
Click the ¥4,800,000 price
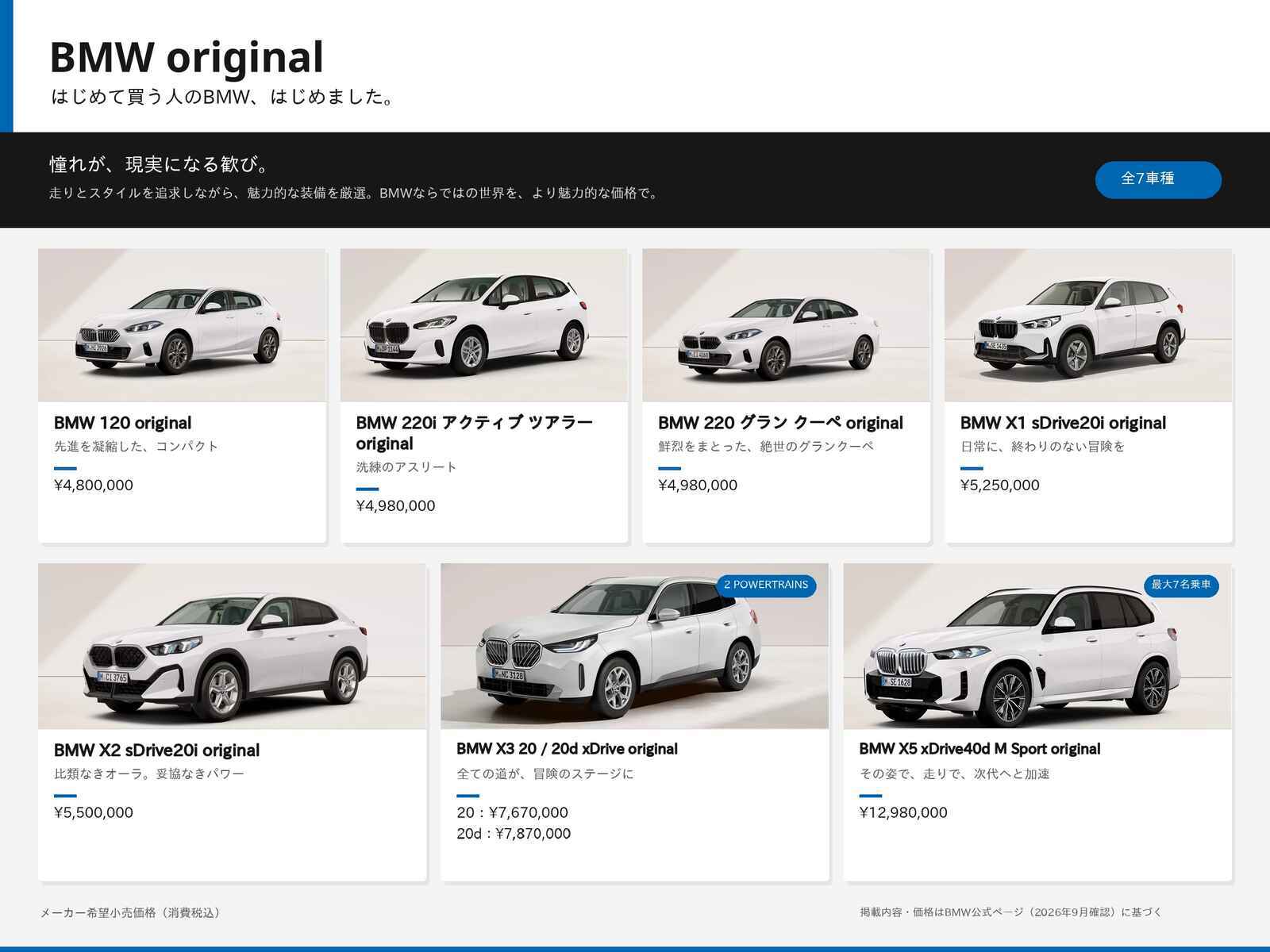coord(94,486)
